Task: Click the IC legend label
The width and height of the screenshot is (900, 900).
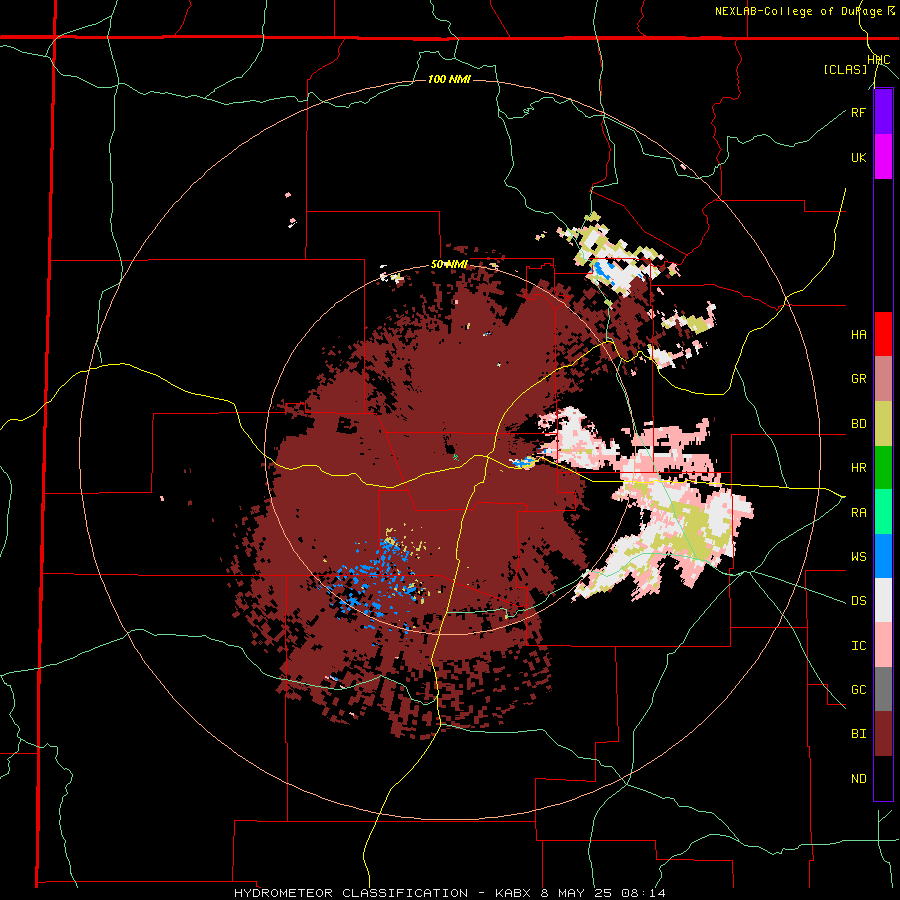Action: (858, 646)
